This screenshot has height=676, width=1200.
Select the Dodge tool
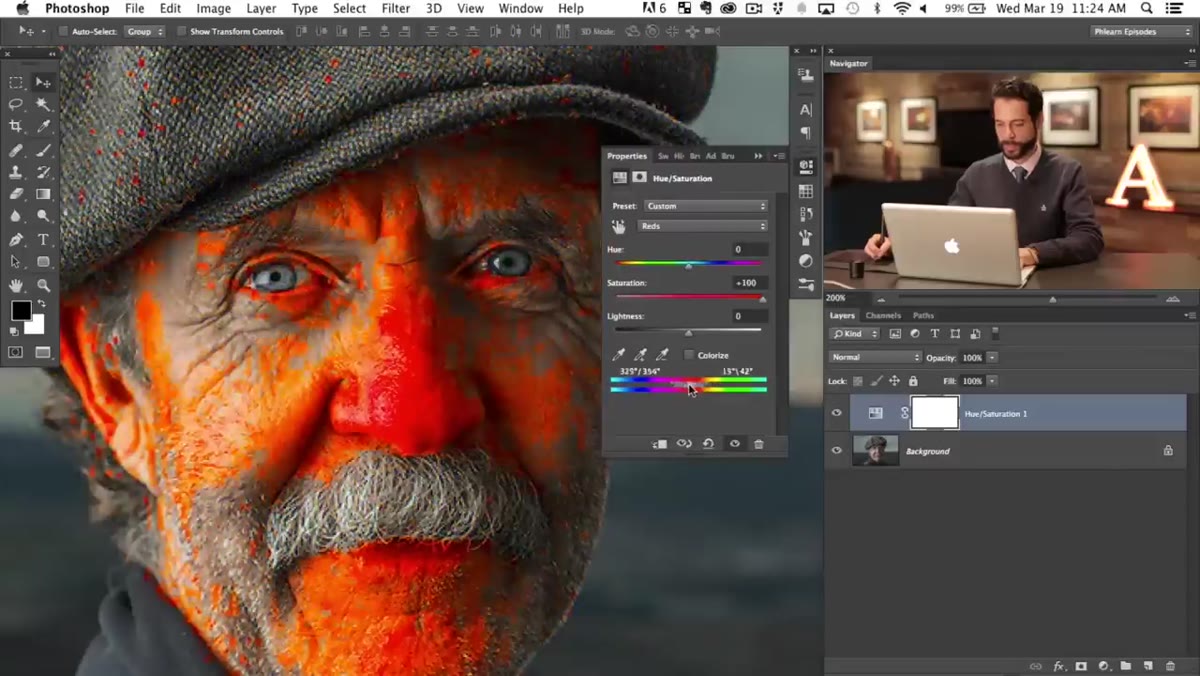click(43, 216)
